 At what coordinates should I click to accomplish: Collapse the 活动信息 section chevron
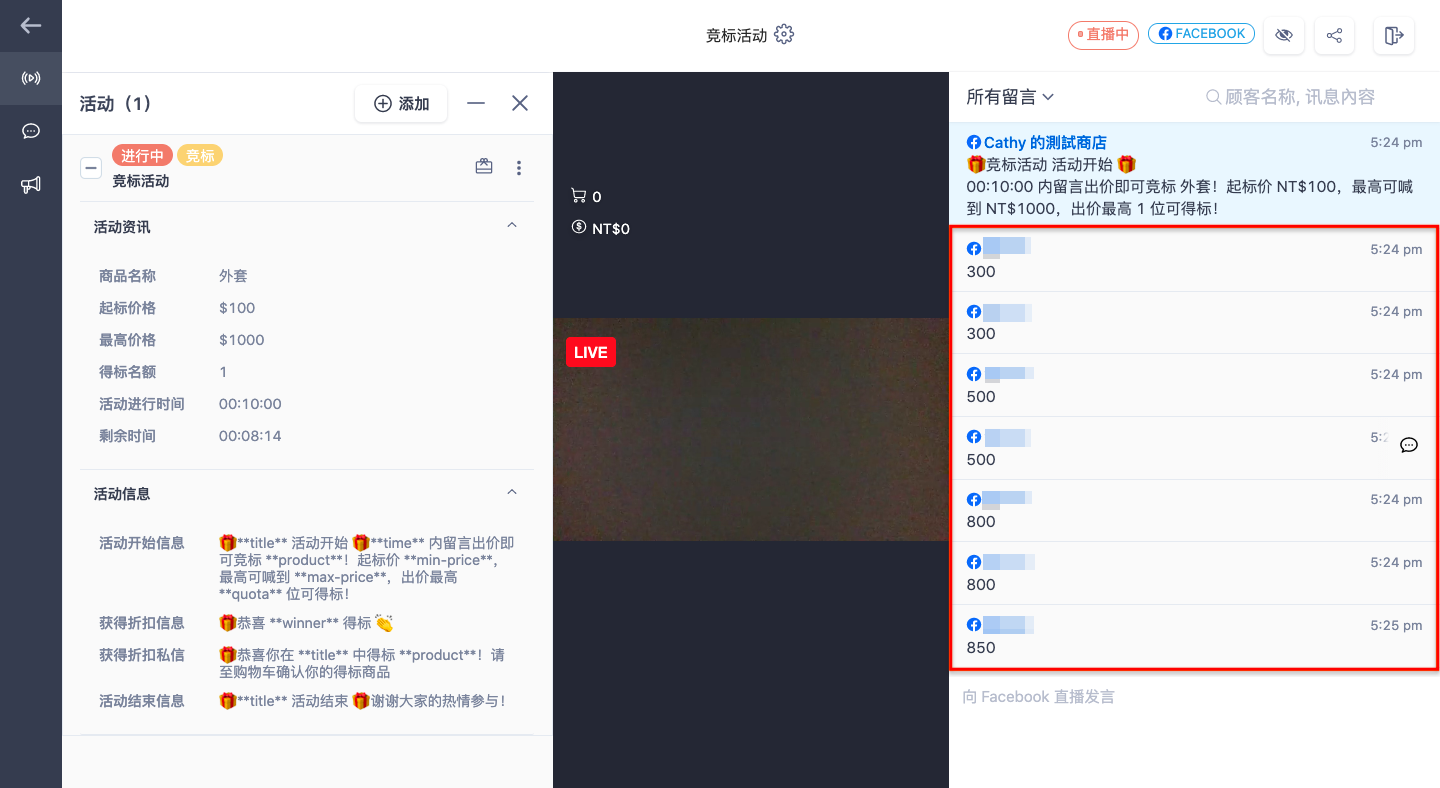click(512, 493)
